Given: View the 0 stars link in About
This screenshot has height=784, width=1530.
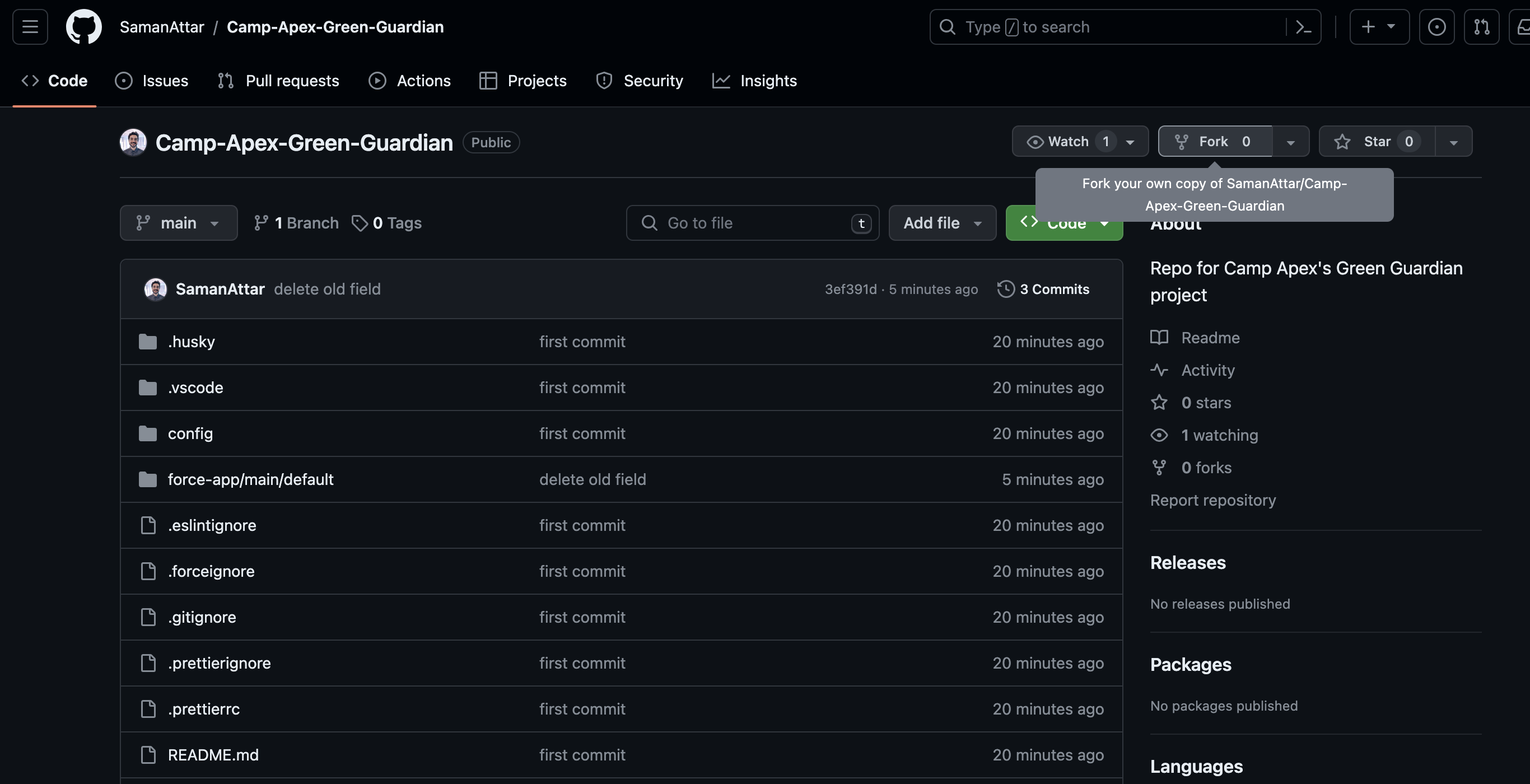Looking at the screenshot, I should [1191, 403].
